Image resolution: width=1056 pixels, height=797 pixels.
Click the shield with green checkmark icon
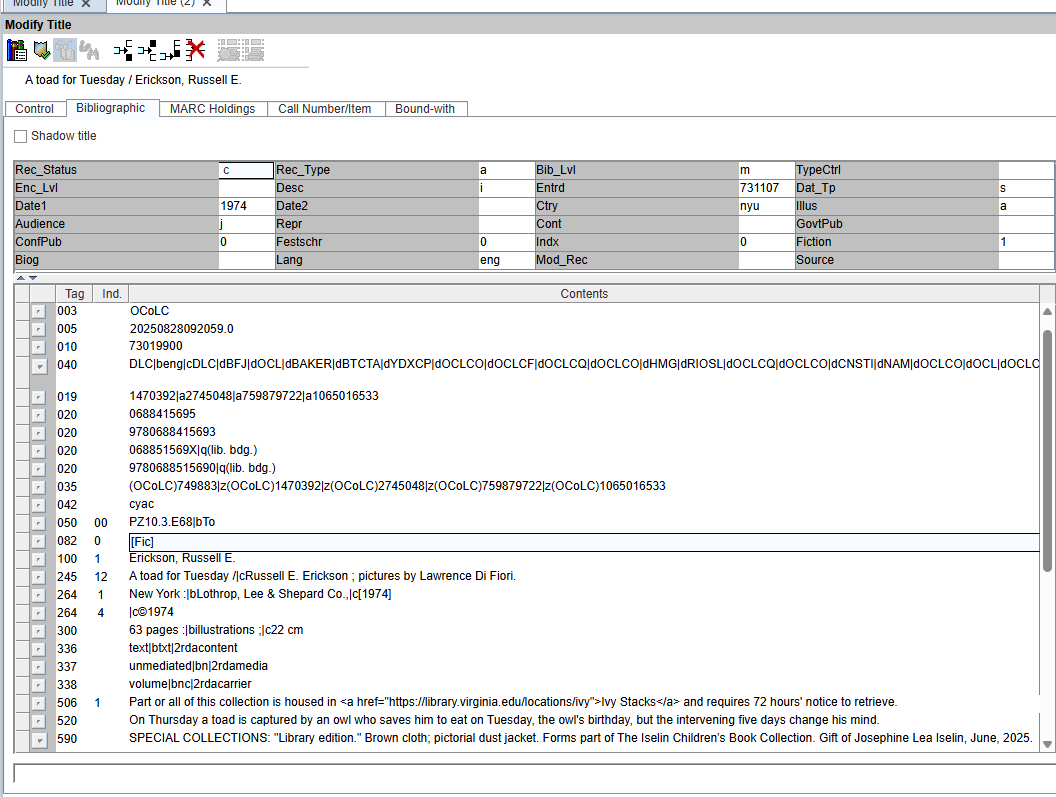[x=42, y=50]
